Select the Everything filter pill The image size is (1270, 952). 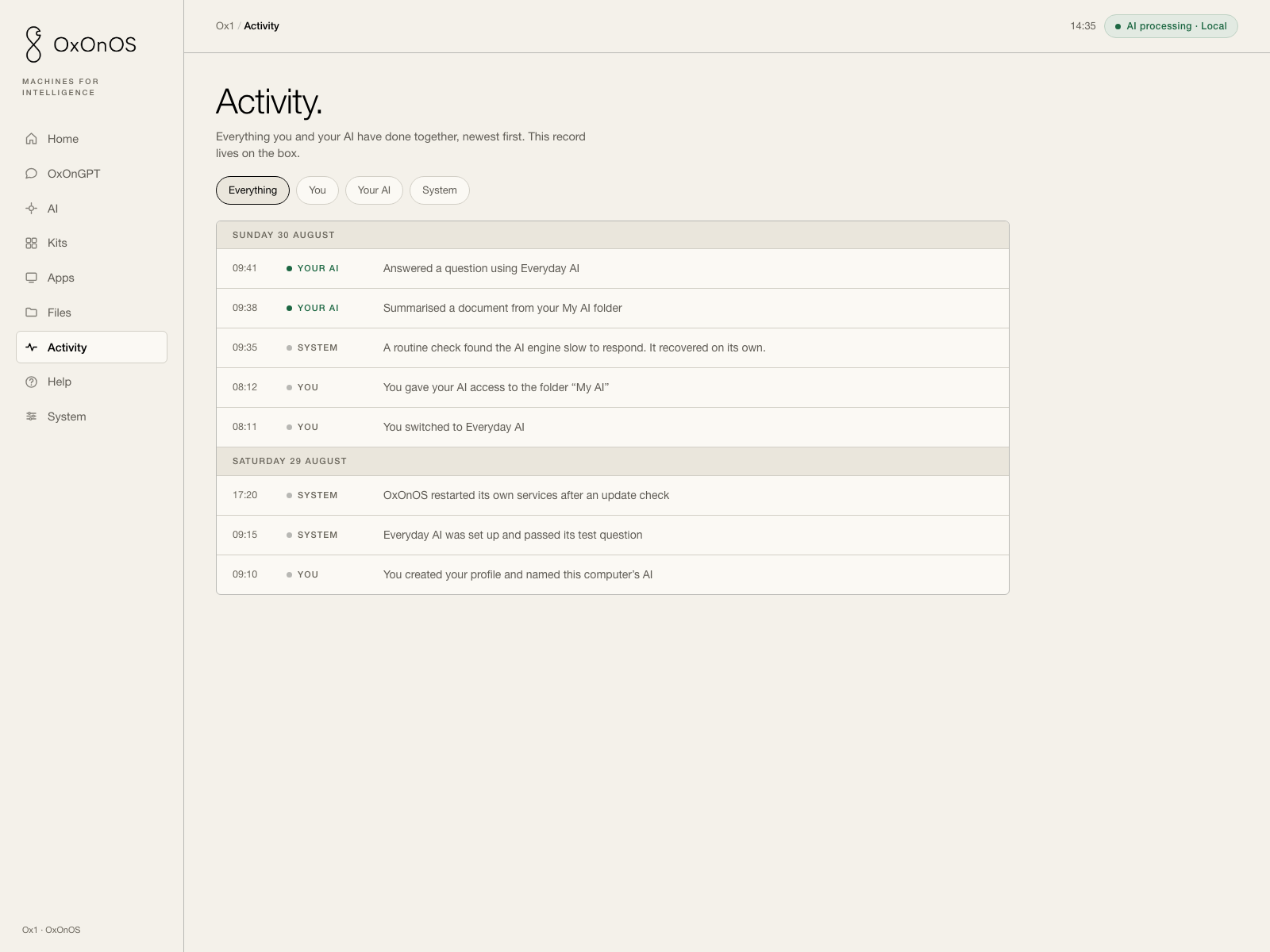(x=252, y=190)
